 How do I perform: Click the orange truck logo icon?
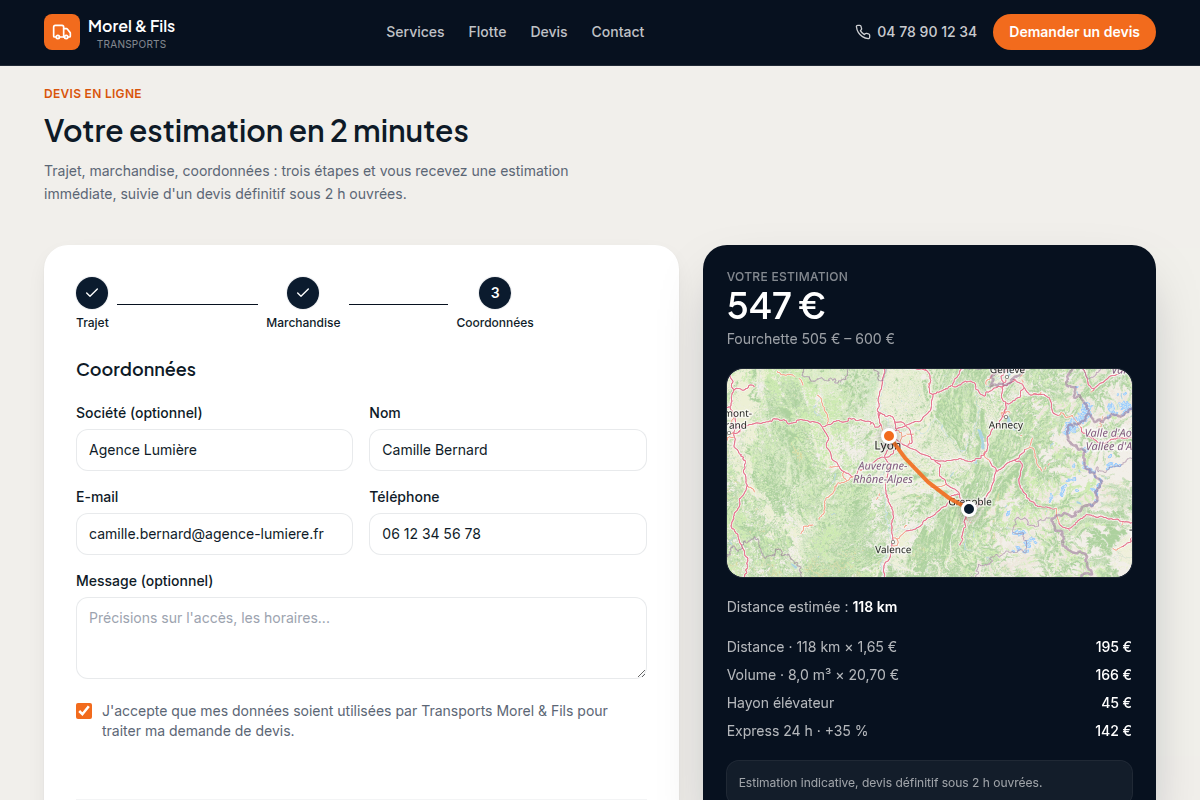(62, 32)
